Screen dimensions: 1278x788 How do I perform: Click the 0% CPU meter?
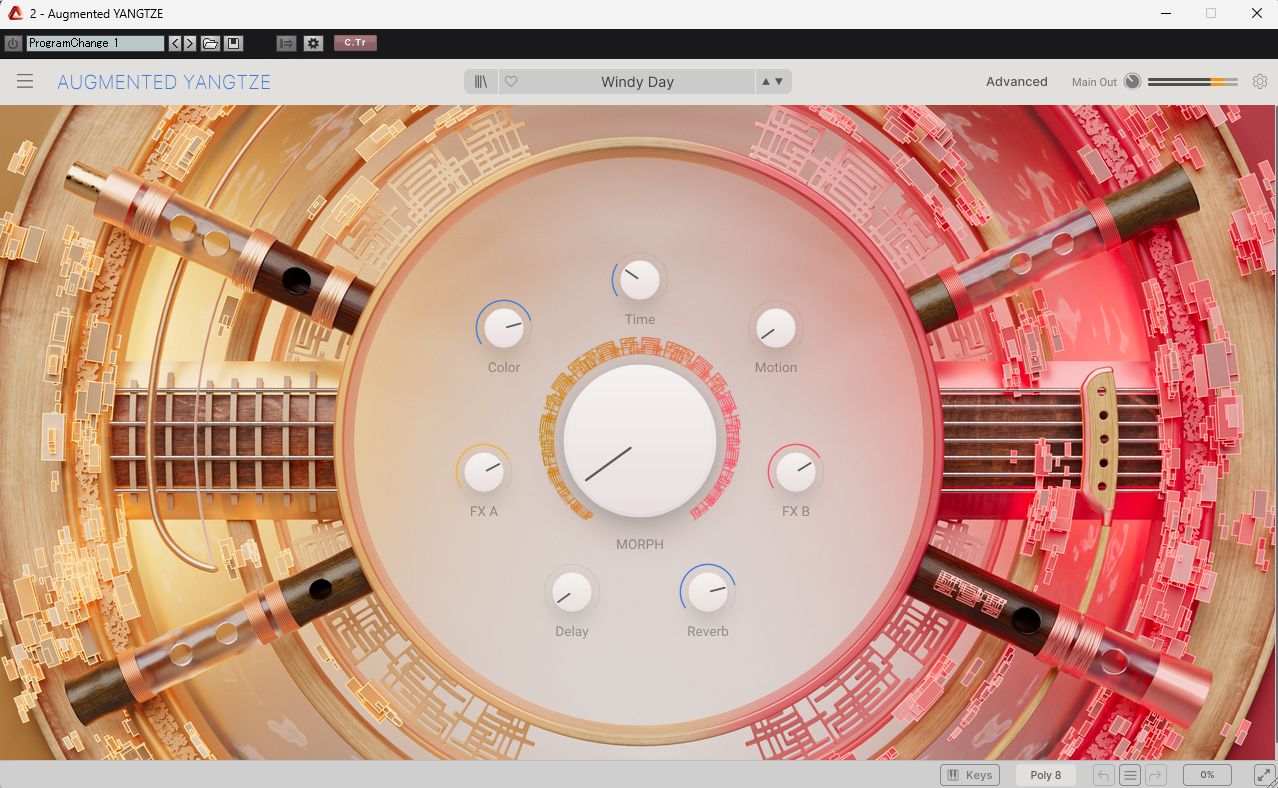pyautogui.click(x=1207, y=775)
